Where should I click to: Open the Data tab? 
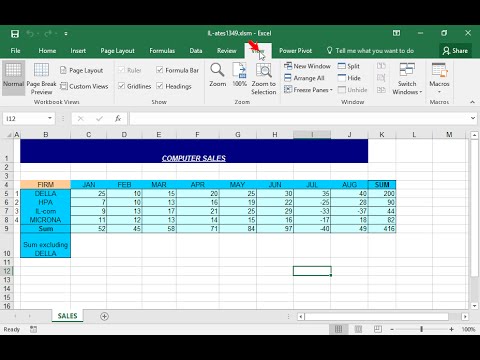point(196,51)
